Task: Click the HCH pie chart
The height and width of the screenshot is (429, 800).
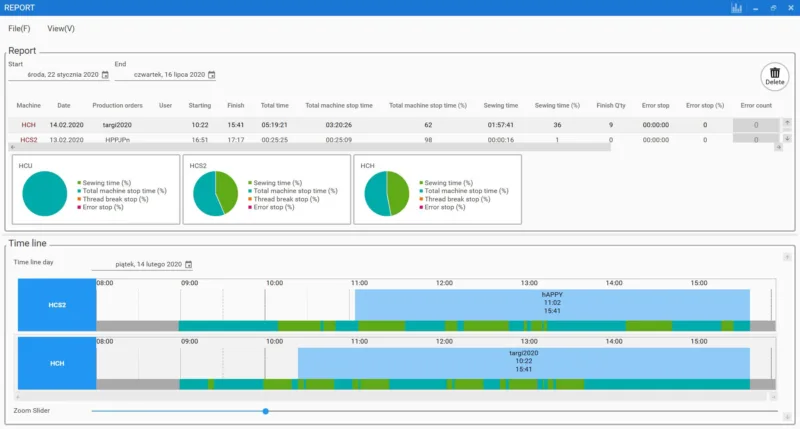Action: pos(387,193)
